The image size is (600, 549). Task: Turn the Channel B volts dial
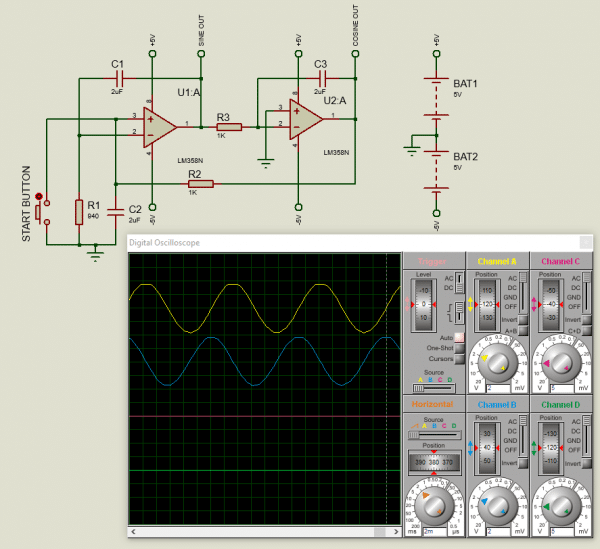(x=497, y=506)
